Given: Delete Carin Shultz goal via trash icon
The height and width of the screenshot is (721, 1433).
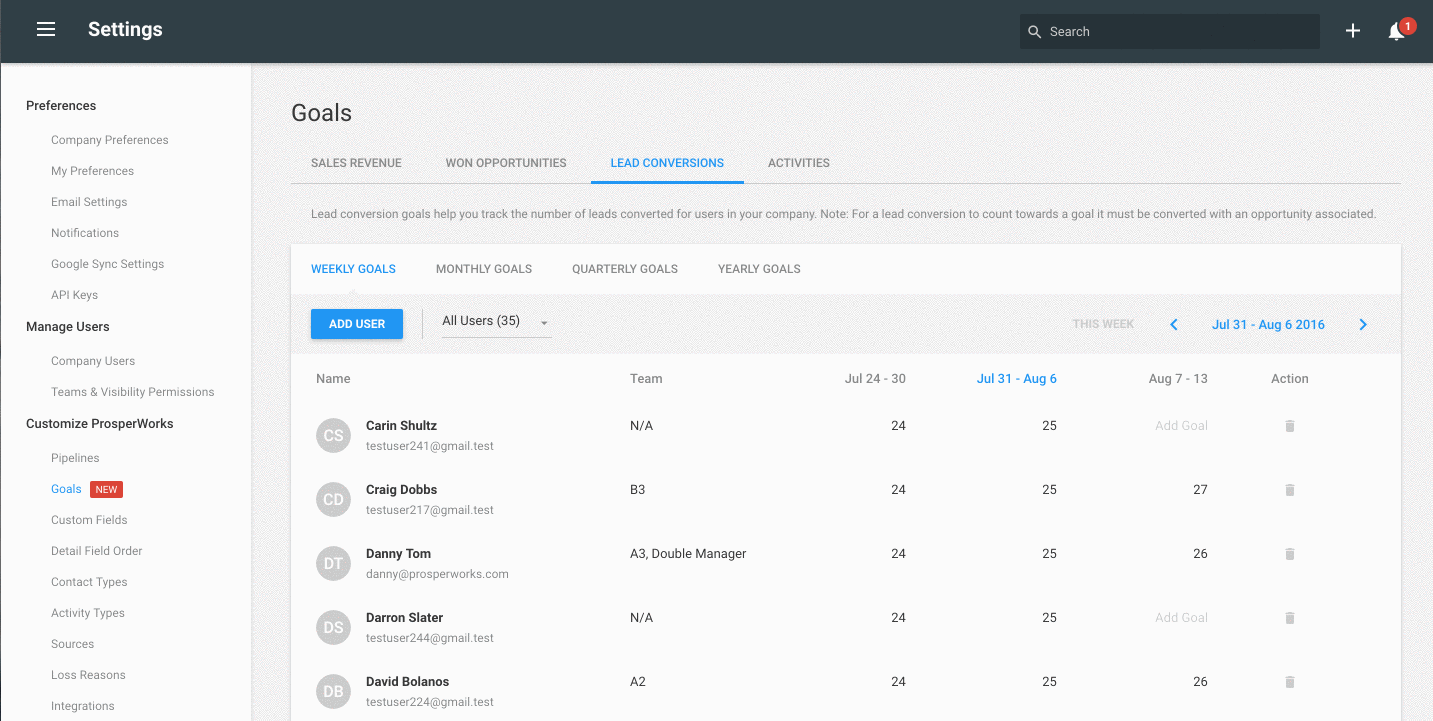Looking at the screenshot, I should tap(1290, 426).
